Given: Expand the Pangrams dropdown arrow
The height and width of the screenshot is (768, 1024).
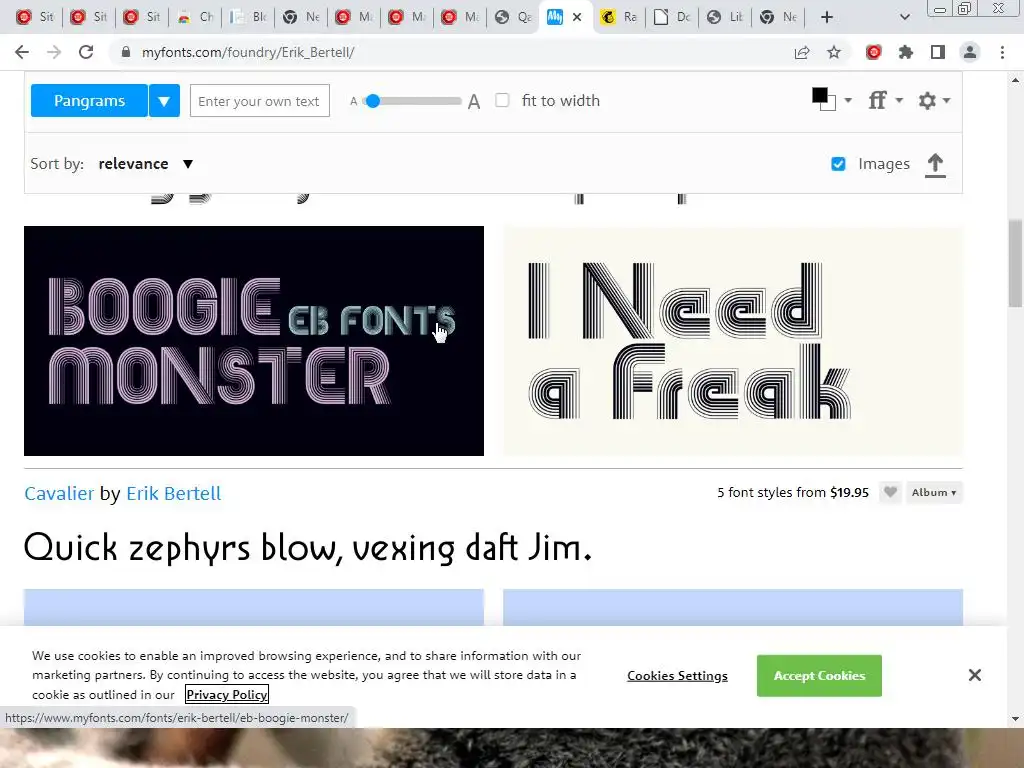Looking at the screenshot, I should pyautogui.click(x=164, y=101).
